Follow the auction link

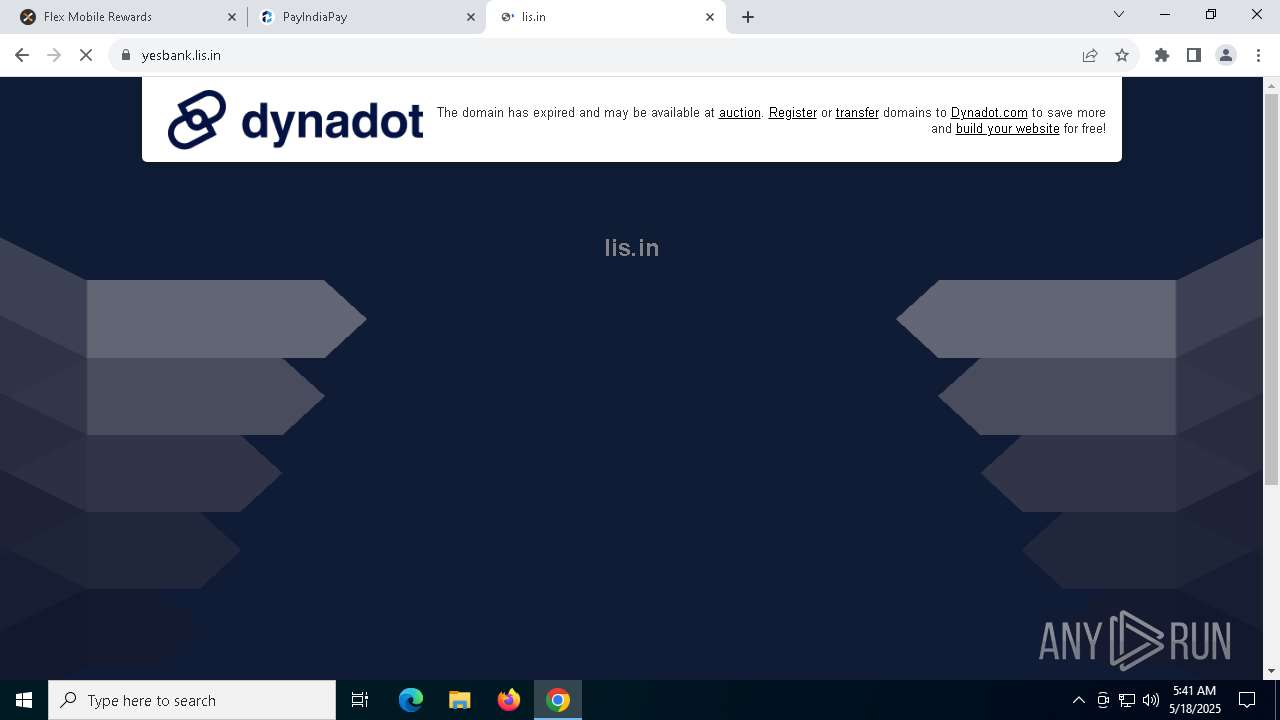[x=740, y=113]
